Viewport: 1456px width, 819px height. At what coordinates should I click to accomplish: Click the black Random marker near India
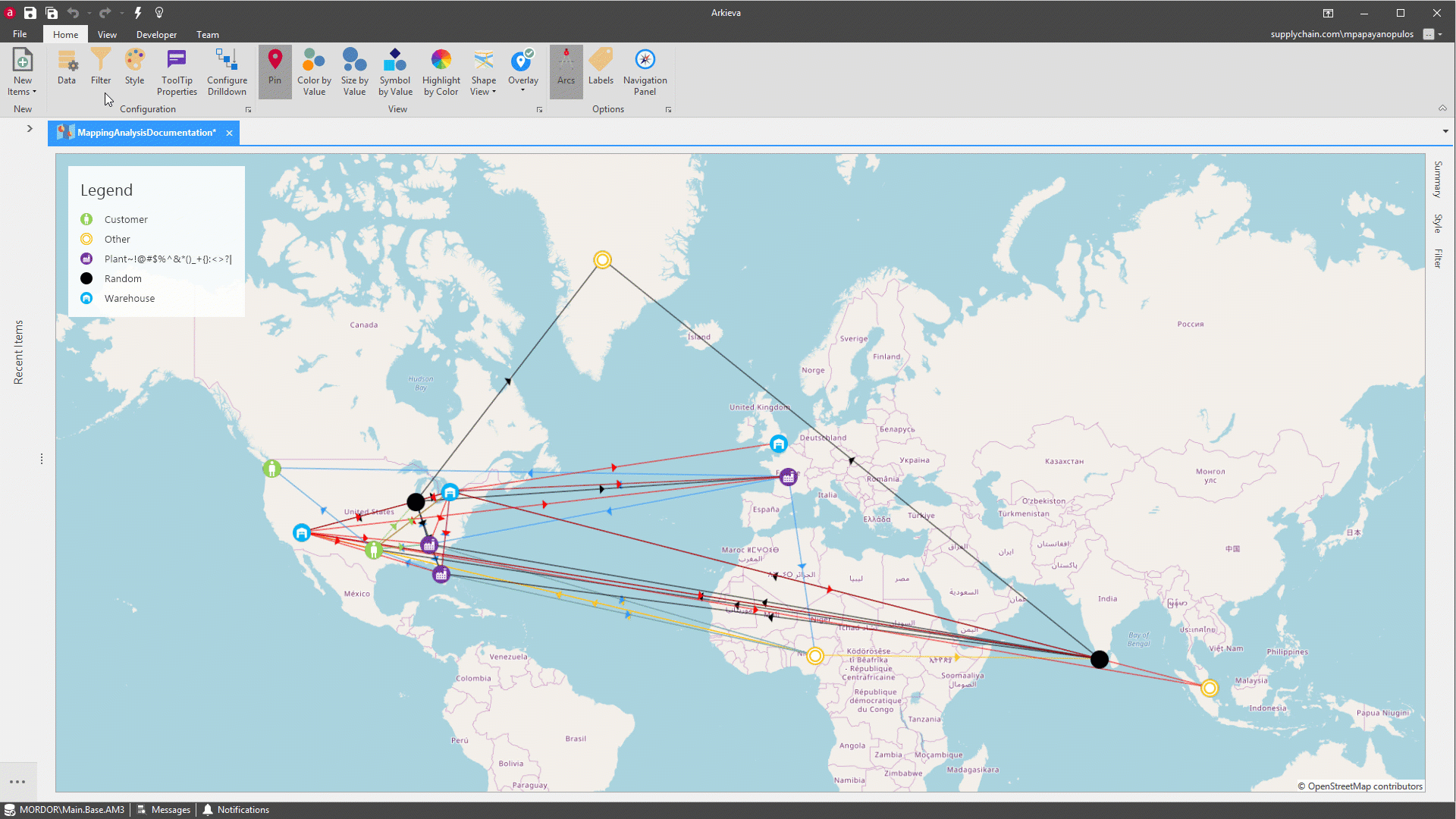coord(1099,659)
